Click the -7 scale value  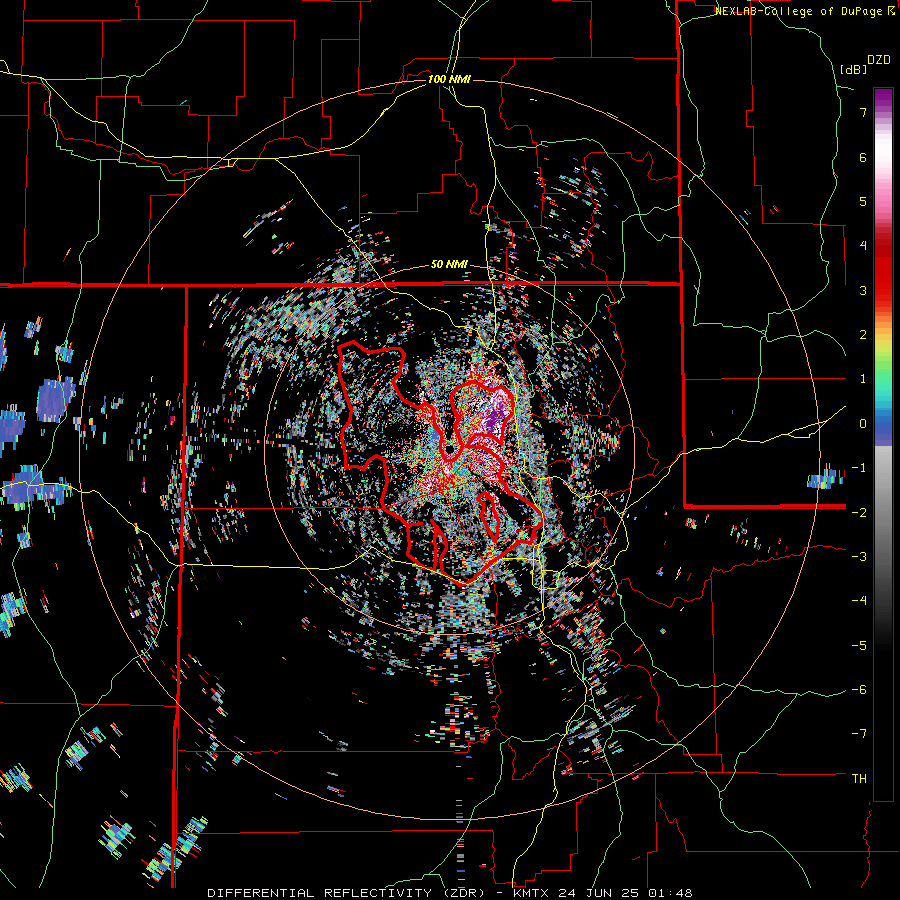pyautogui.click(x=859, y=734)
